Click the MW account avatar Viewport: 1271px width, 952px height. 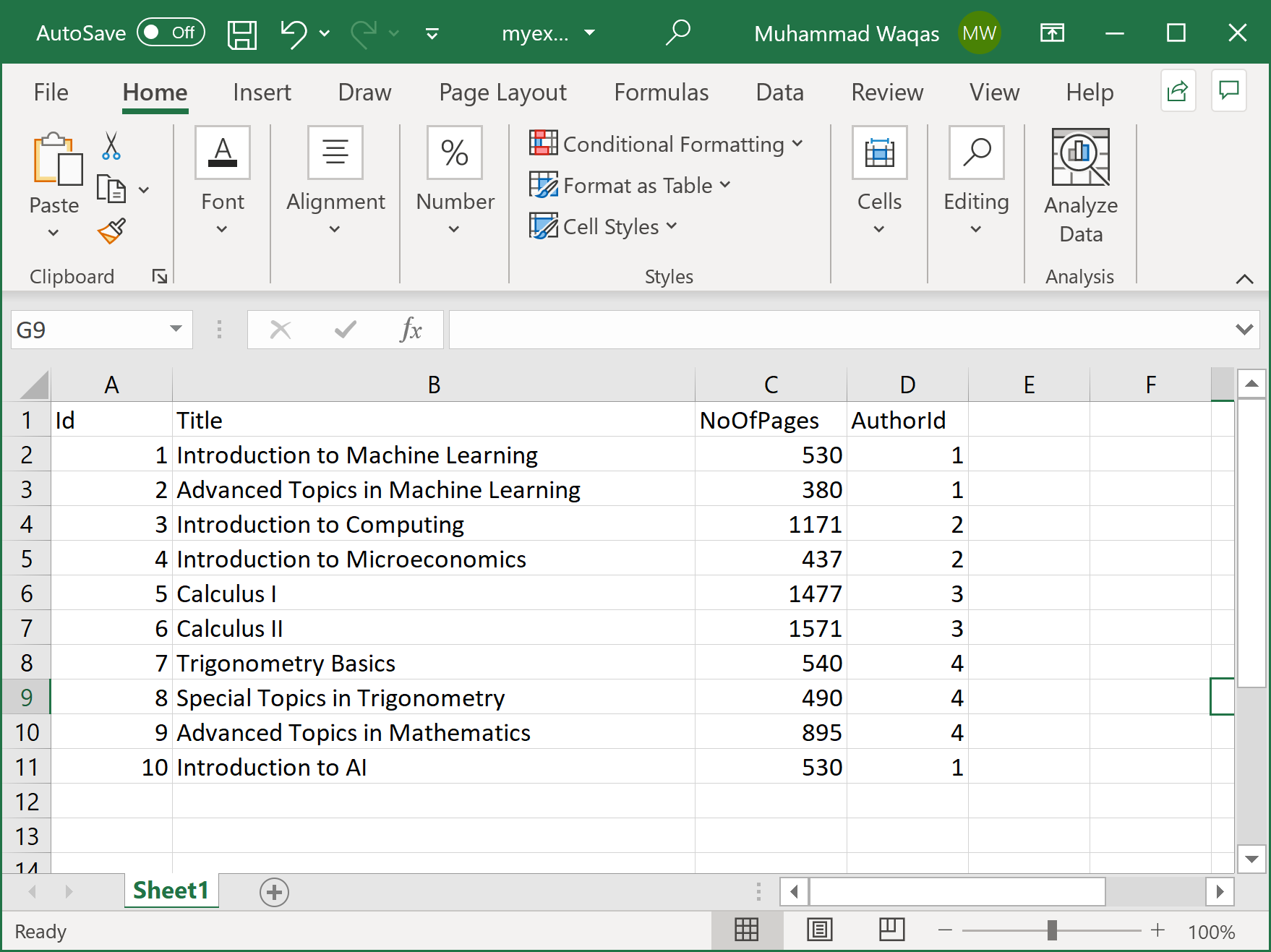980,33
